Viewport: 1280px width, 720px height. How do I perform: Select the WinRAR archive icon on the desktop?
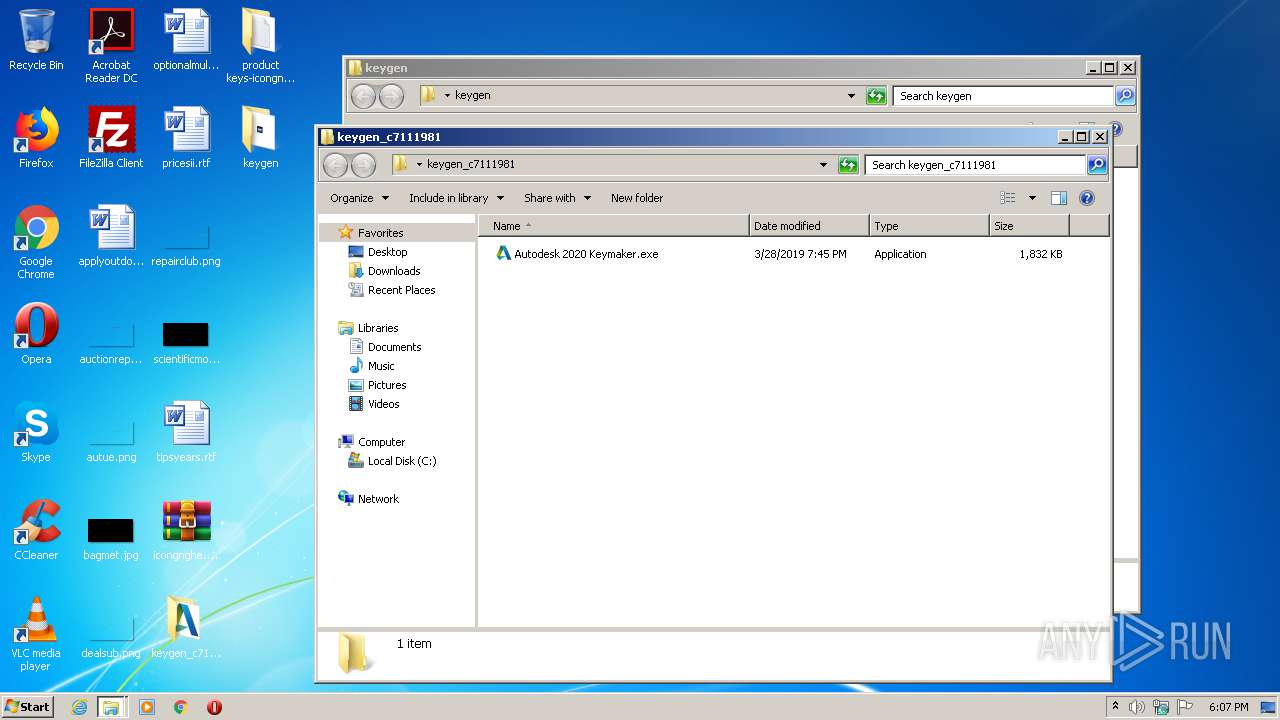click(x=186, y=530)
